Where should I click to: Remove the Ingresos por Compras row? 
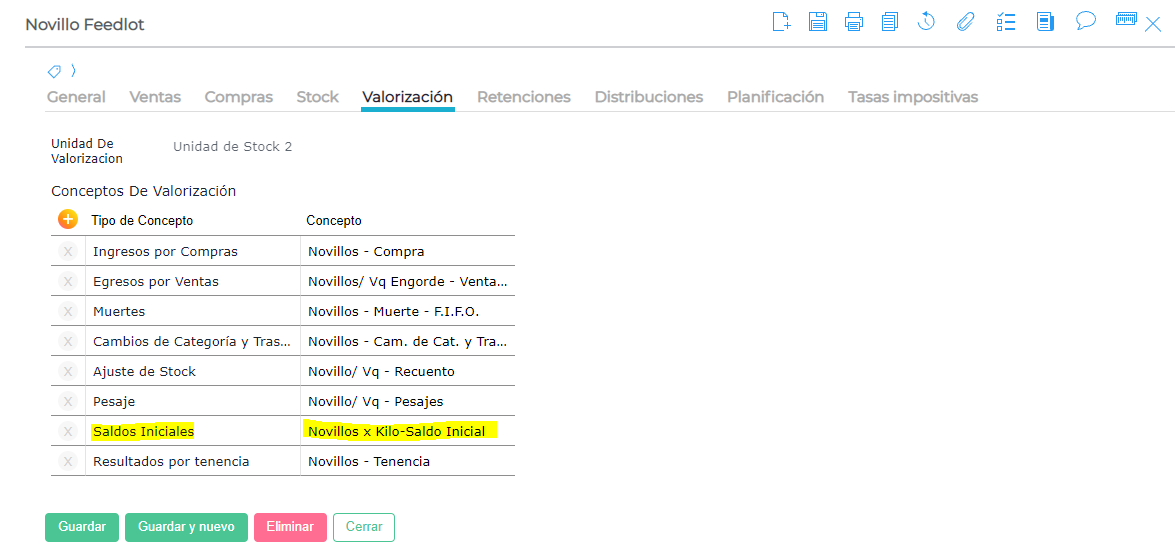[67, 252]
